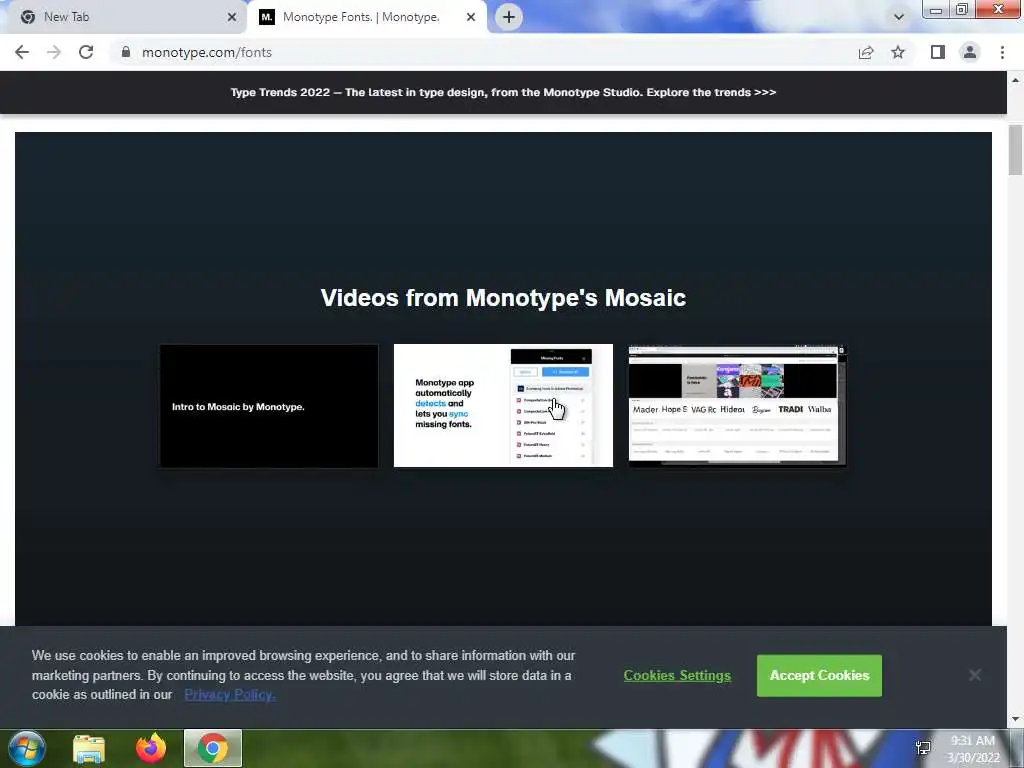Open the browser side panel icon
This screenshot has height=768, width=1024.
938,52
